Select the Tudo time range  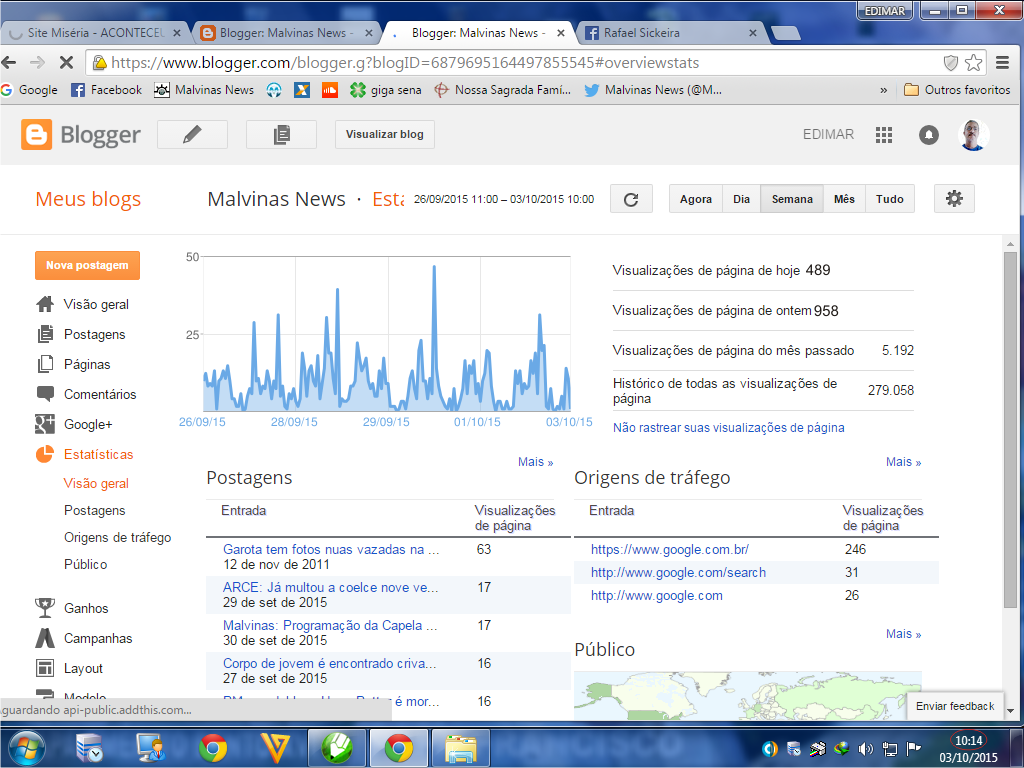click(889, 199)
